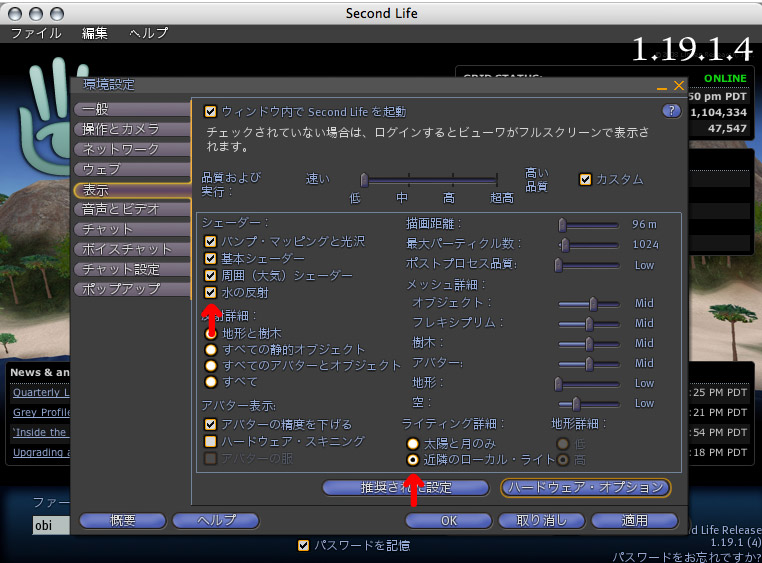Switch to the ネットワーク tab
762x563 pixels.
tap(132, 149)
